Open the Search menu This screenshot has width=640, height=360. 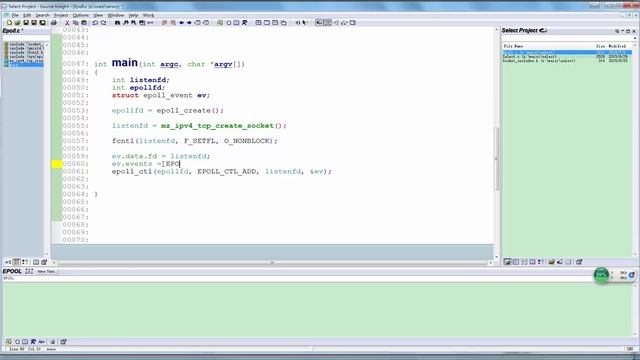point(42,15)
